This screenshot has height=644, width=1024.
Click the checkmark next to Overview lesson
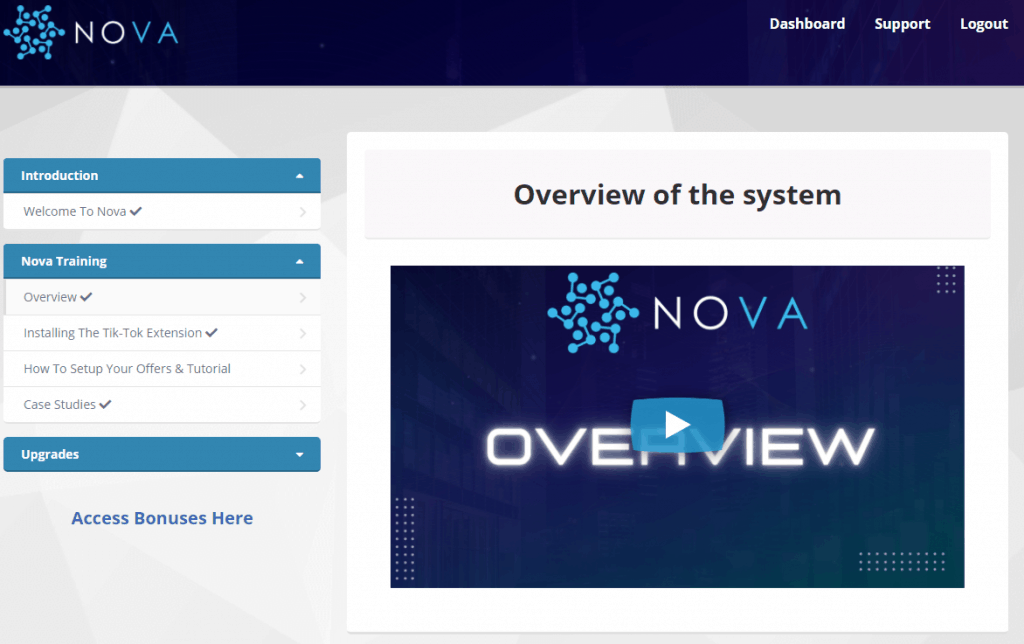point(86,297)
